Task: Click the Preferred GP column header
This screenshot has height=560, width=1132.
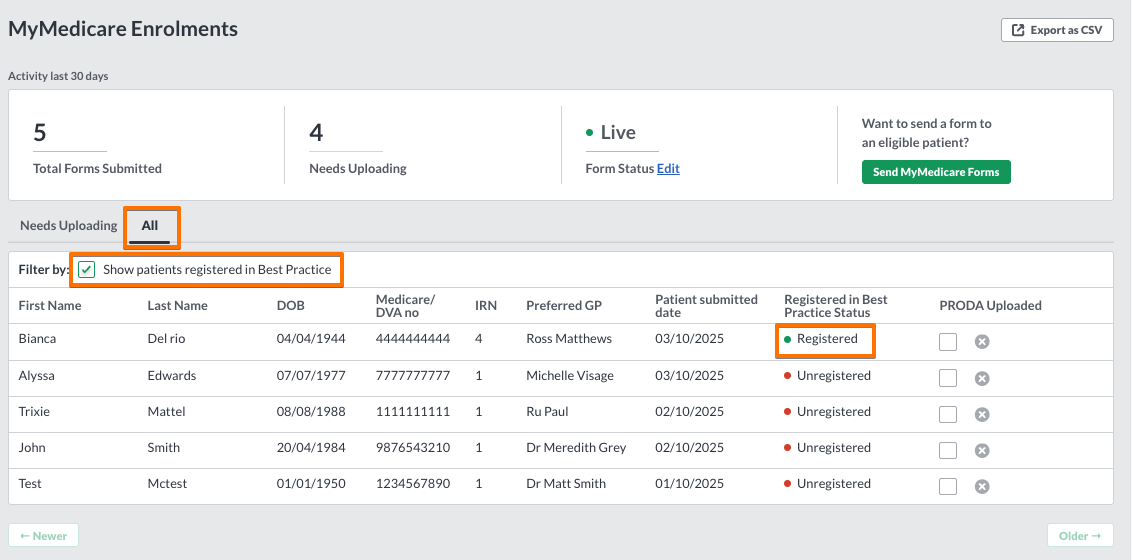Action: (564, 305)
